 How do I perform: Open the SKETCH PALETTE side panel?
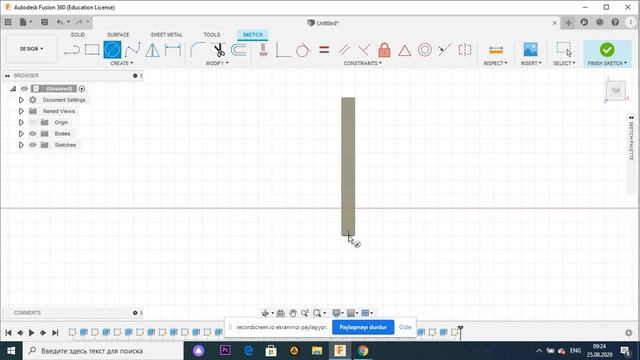[631, 140]
